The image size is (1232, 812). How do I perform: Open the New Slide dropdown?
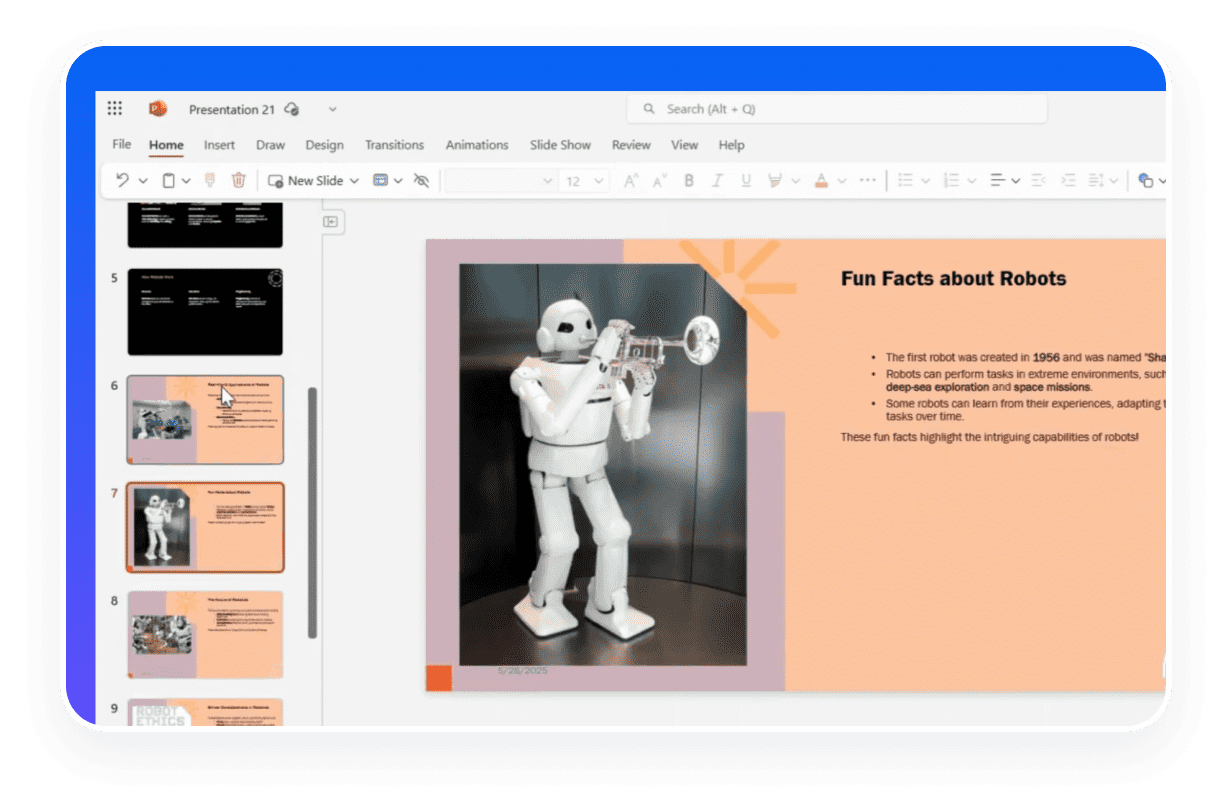click(x=354, y=181)
